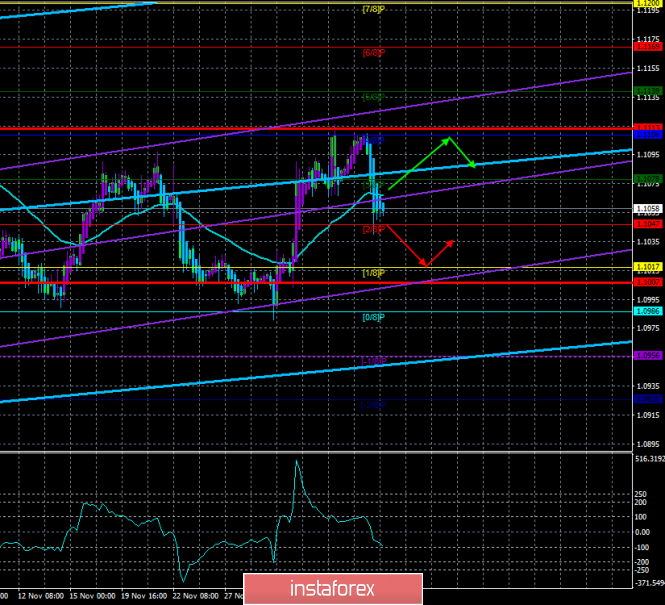Click the red 1.1007 price tag
Image resolution: width=665 pixels, height=605 pixels.
646,283
